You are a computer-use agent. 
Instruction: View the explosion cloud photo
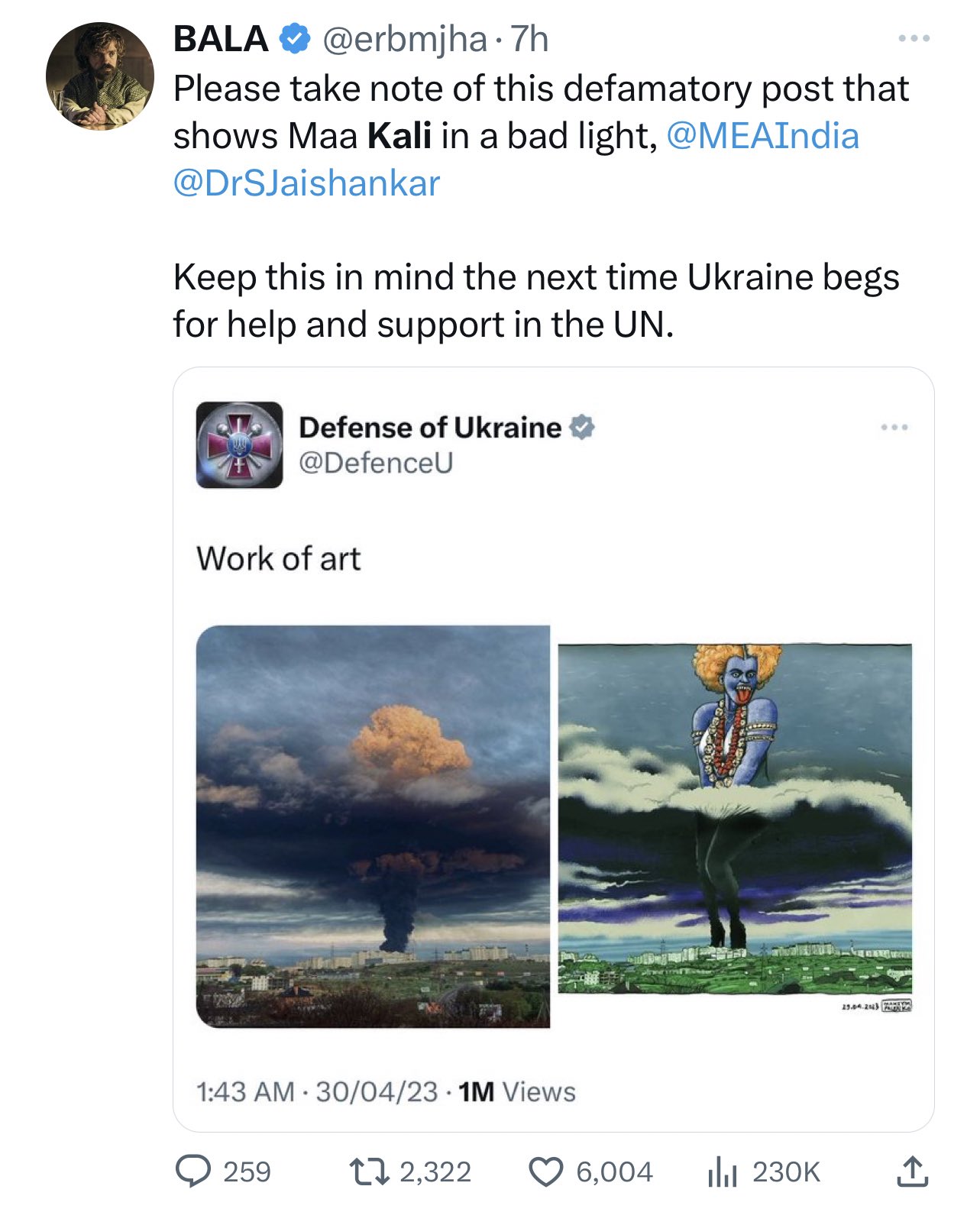coord(373,826)
